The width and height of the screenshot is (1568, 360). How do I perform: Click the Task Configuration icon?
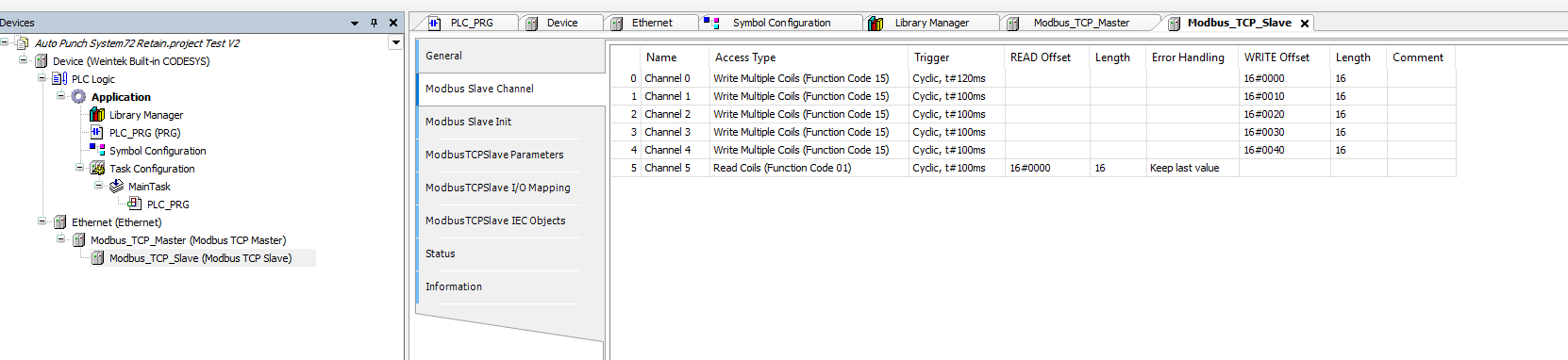click(x=97, y=169)
